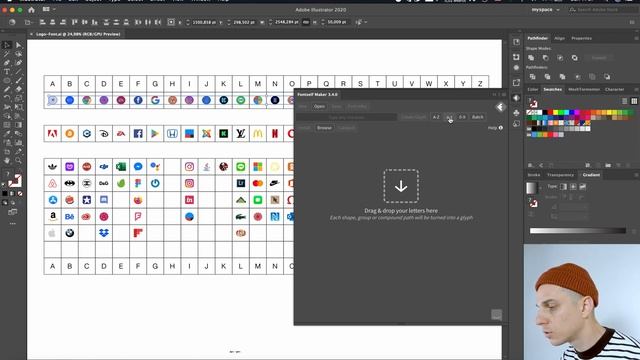Image resolution: width=640 pixels, height=360 pixels.
Task: Select the Zoom tool magnifier
Action: (18, 160)
